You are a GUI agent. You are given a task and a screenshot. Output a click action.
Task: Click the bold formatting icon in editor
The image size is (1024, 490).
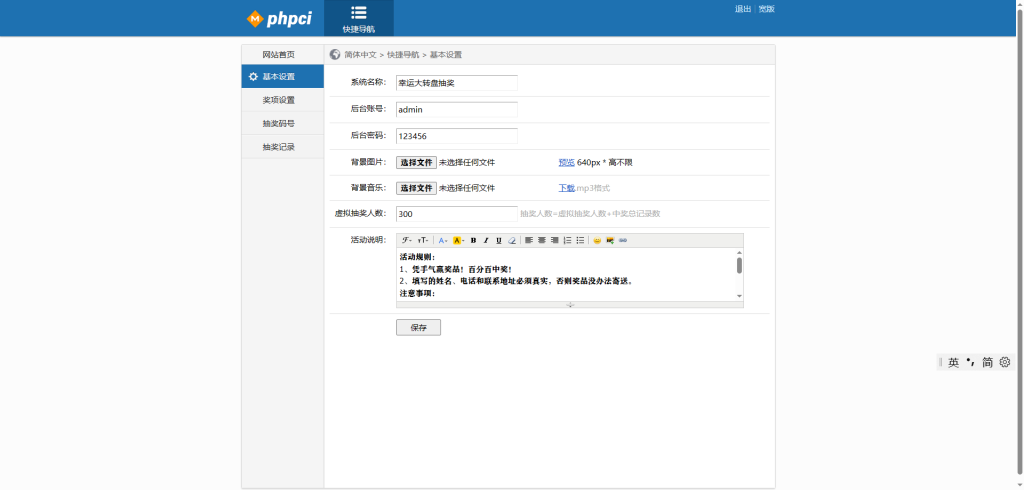coord(473,240)
